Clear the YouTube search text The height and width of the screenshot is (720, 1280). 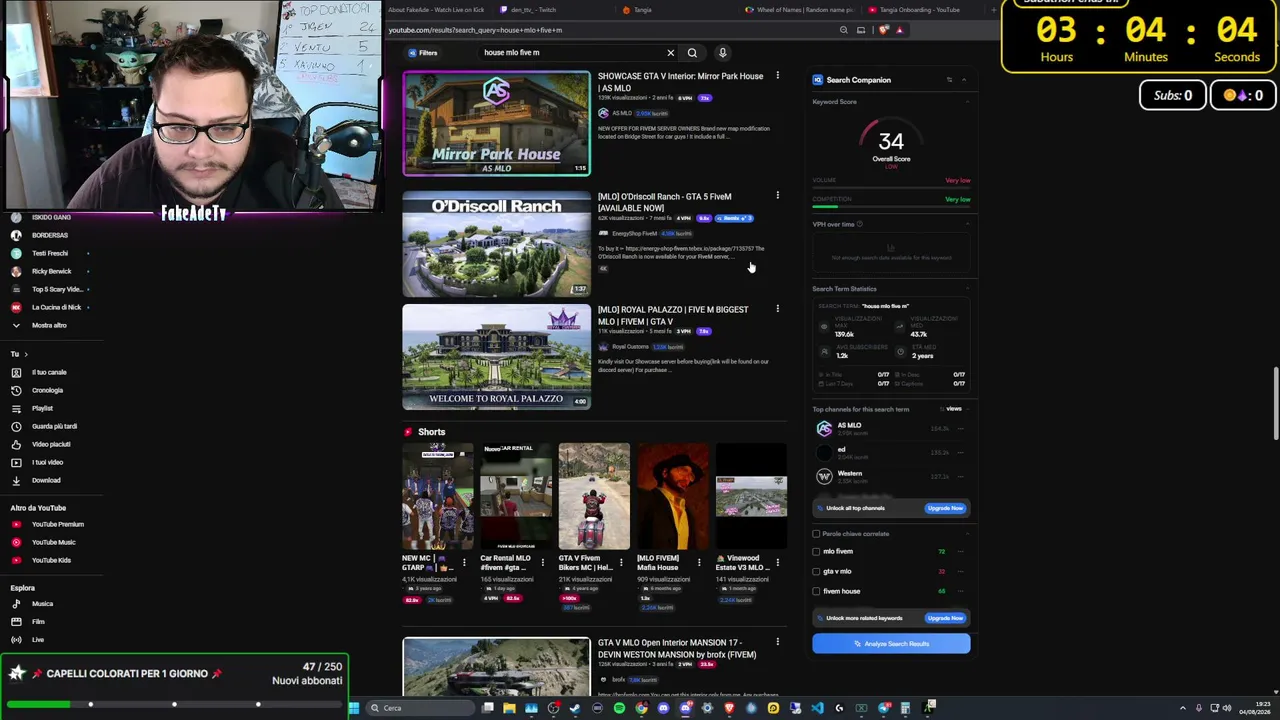click(x=670, y=53)
